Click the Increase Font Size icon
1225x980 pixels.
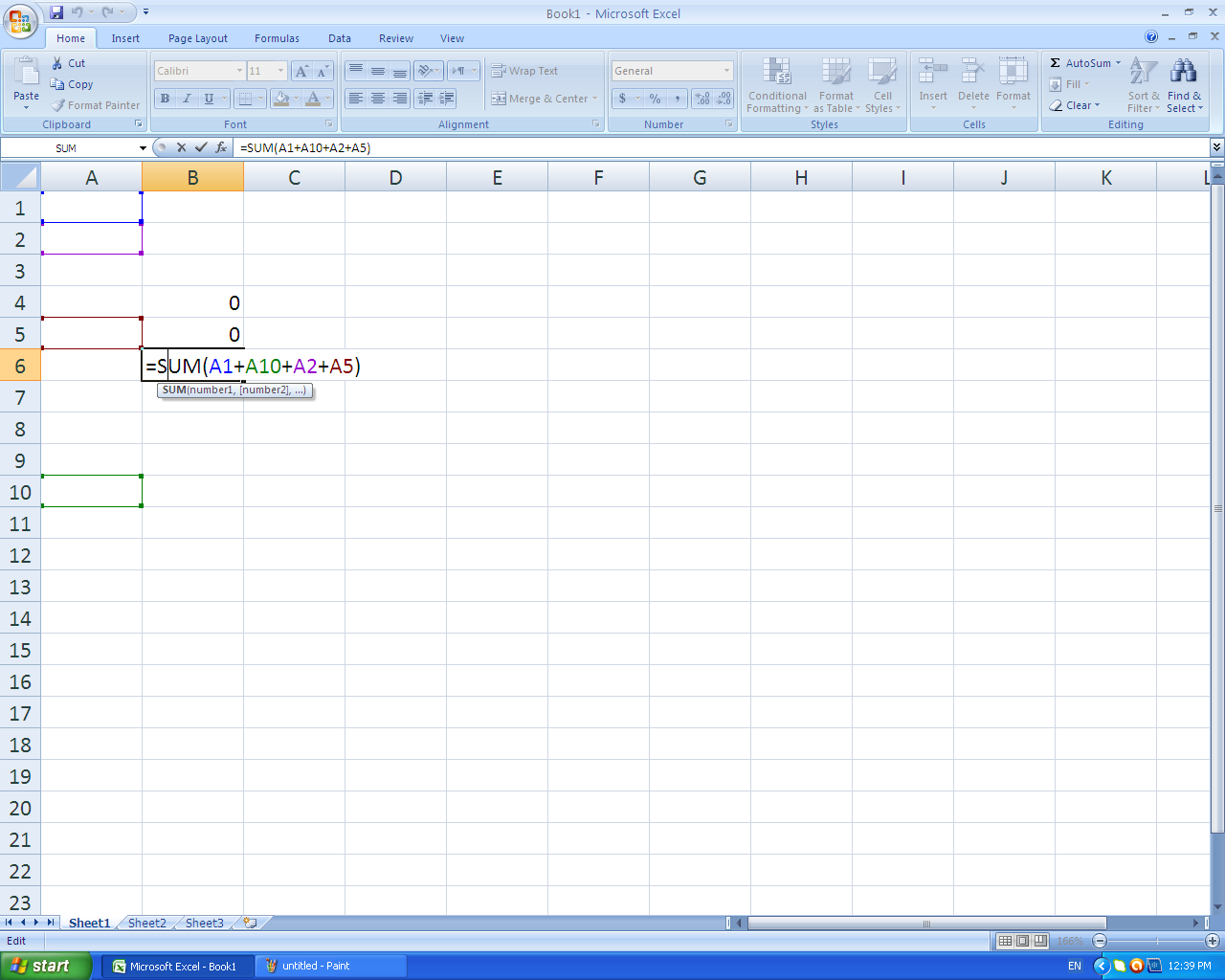click(301, 71)
